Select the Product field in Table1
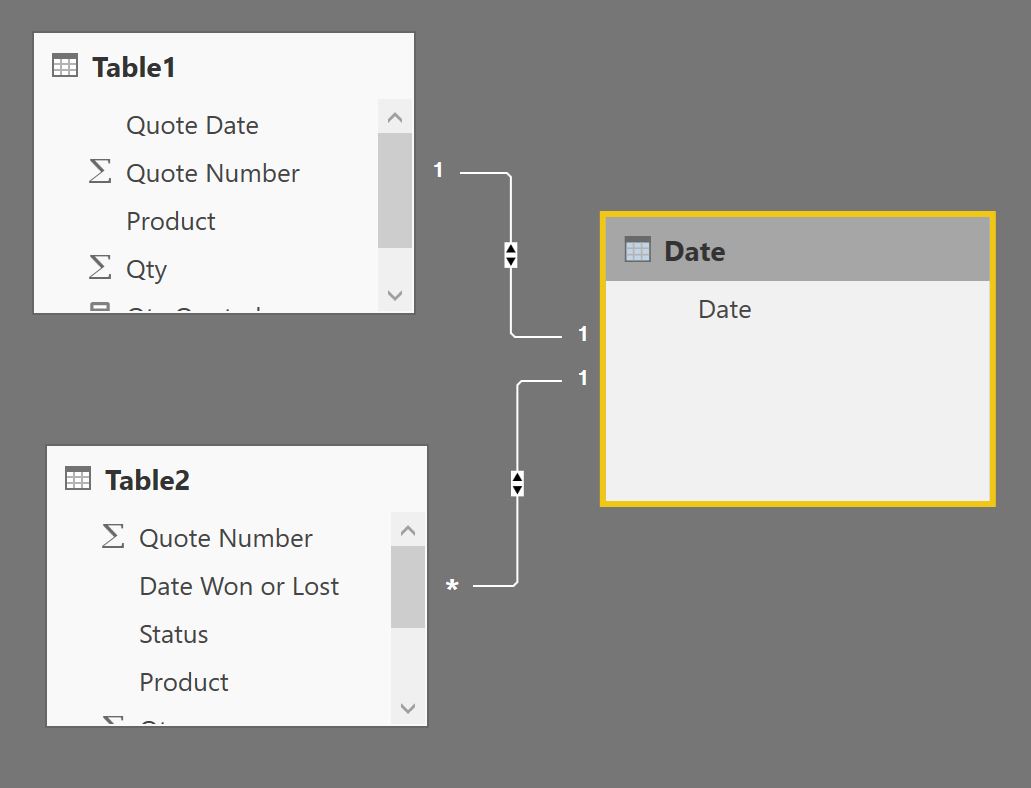The width and height of the screenshot is (1031, 788). pos(171,221)
